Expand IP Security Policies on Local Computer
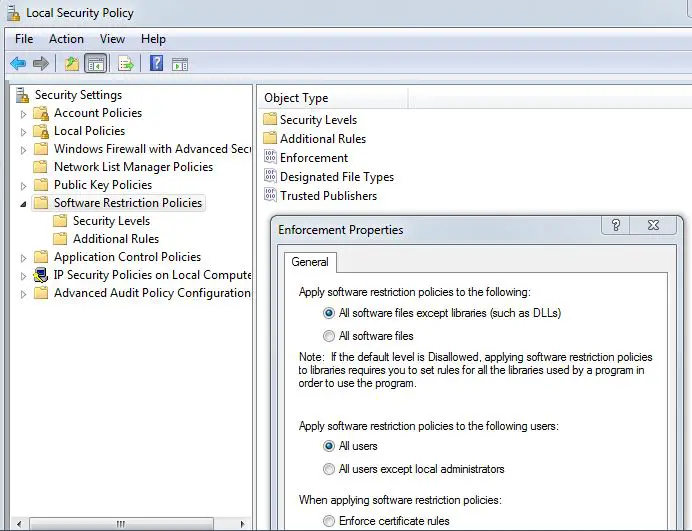This screenshot has height=531, width=692. coord(23,276)
